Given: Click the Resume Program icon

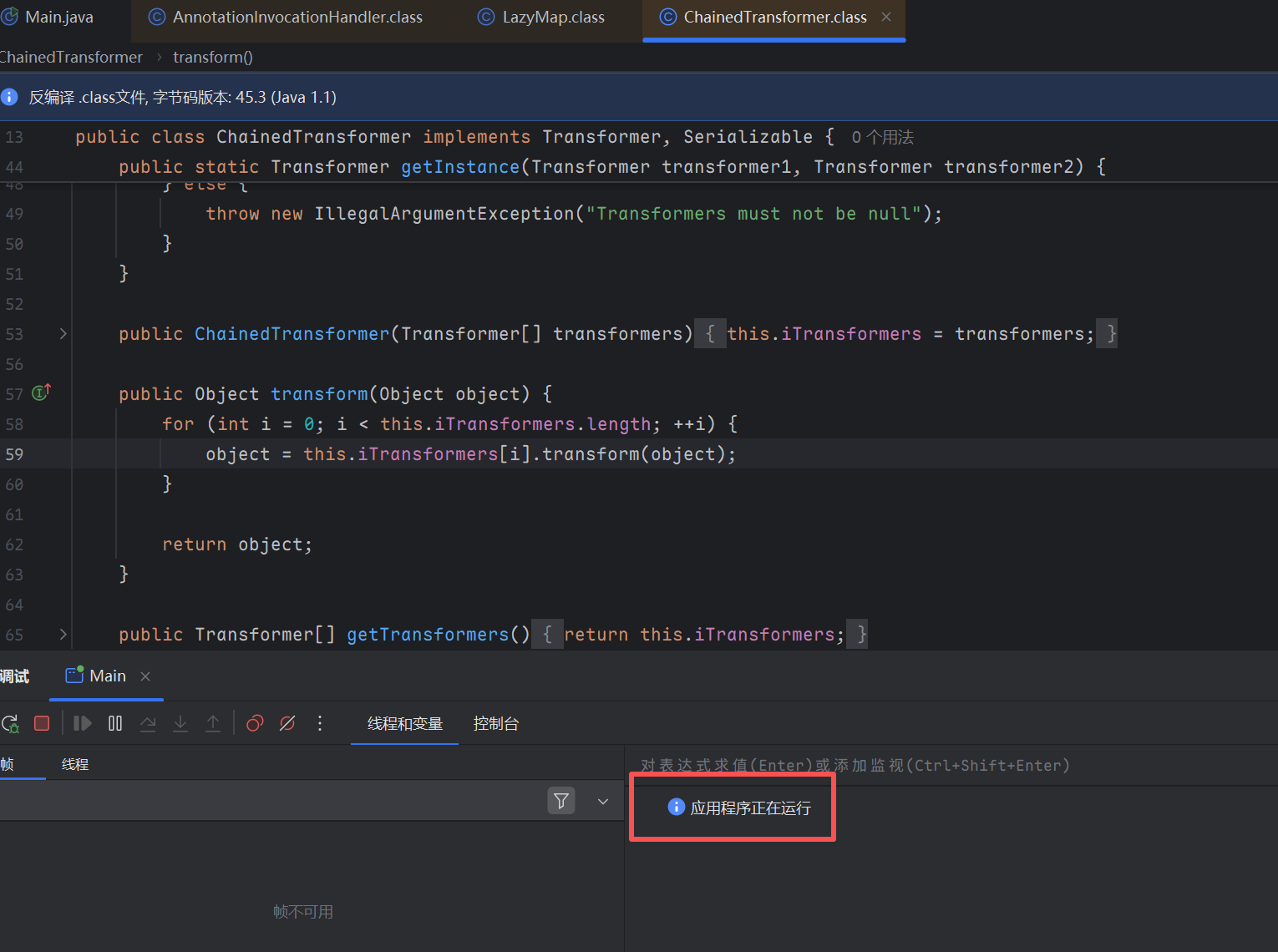Looking at the screenshot, I should tap(82, 724).
